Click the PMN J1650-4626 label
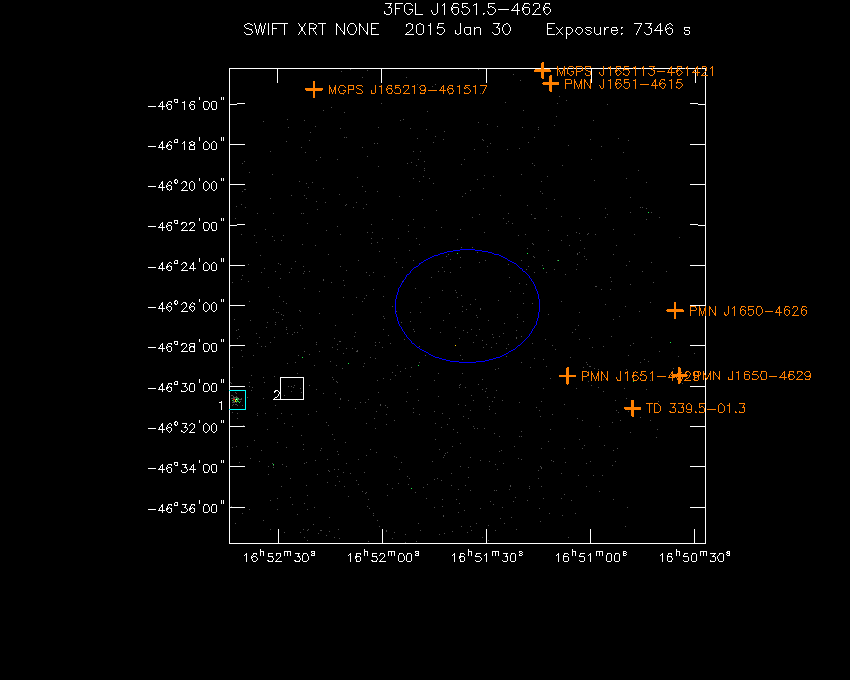The image size is (850, 680). coord(748,311)
